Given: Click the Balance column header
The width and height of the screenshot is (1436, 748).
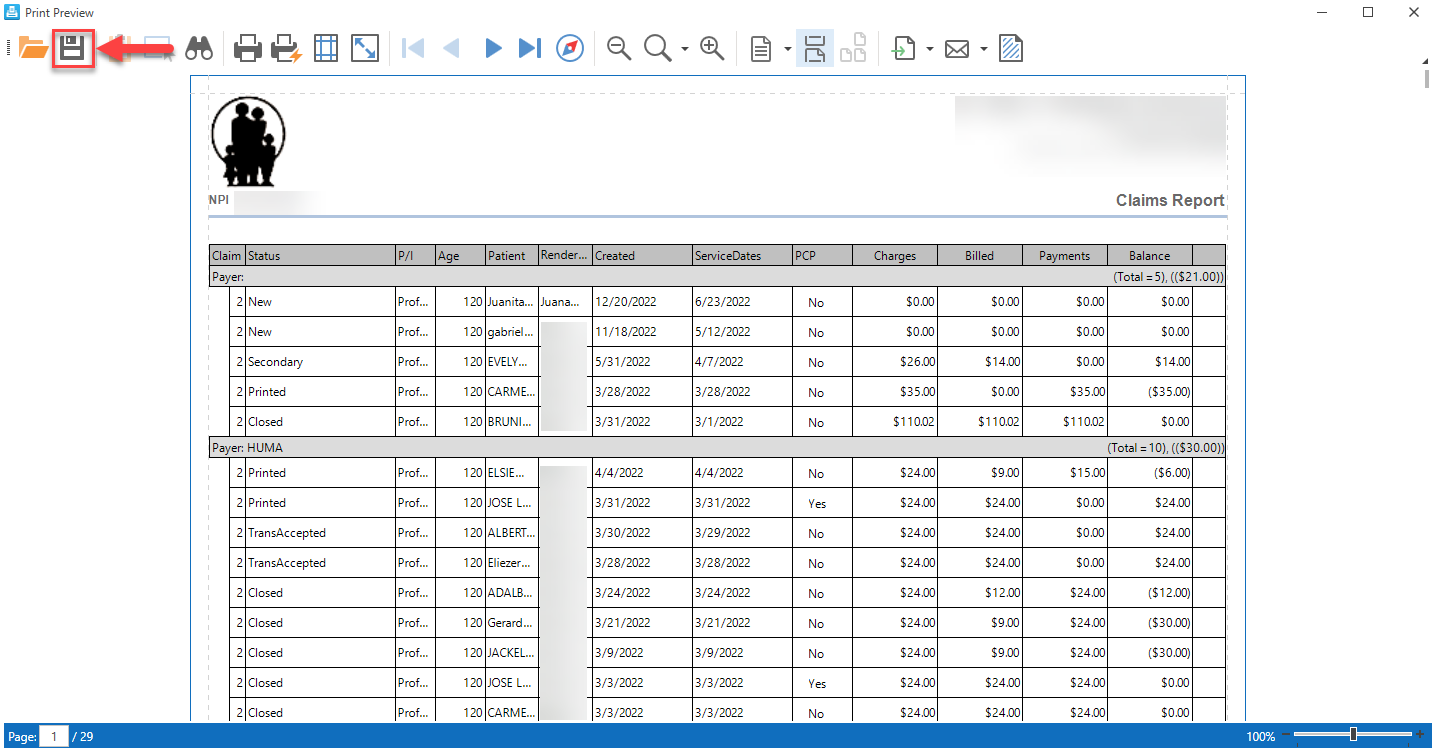Looking at the screenshot, I should point(1150,256).
